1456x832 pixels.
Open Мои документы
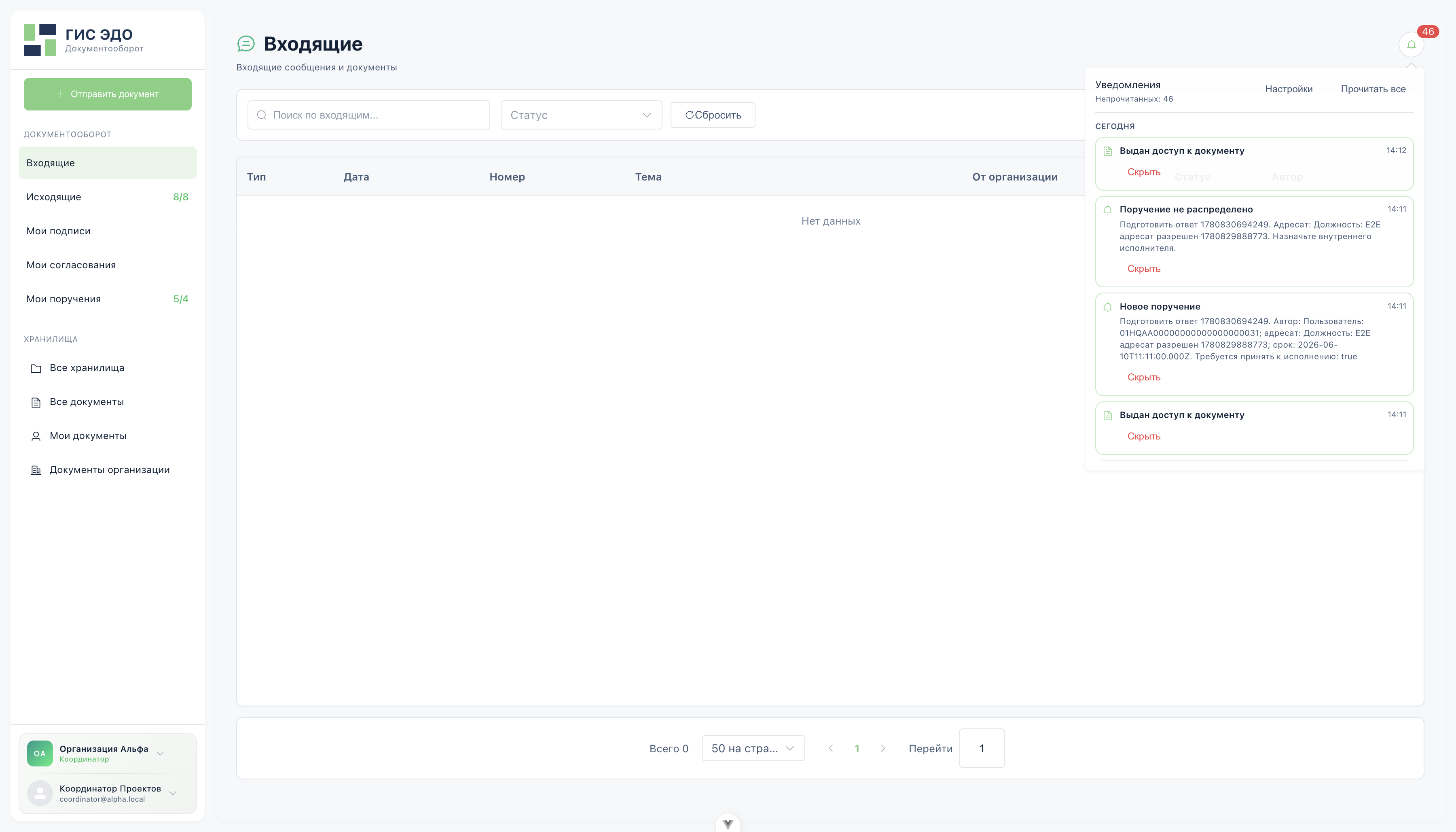pyautogui.click(x=108, y=436)
